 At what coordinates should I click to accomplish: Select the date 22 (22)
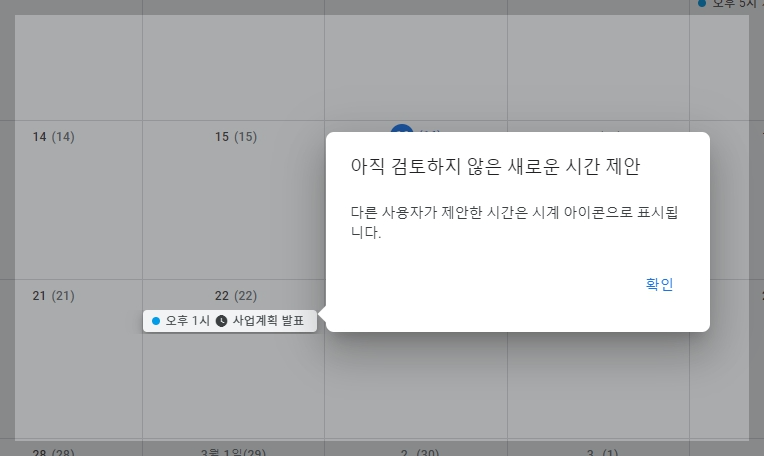click(236, 296)
